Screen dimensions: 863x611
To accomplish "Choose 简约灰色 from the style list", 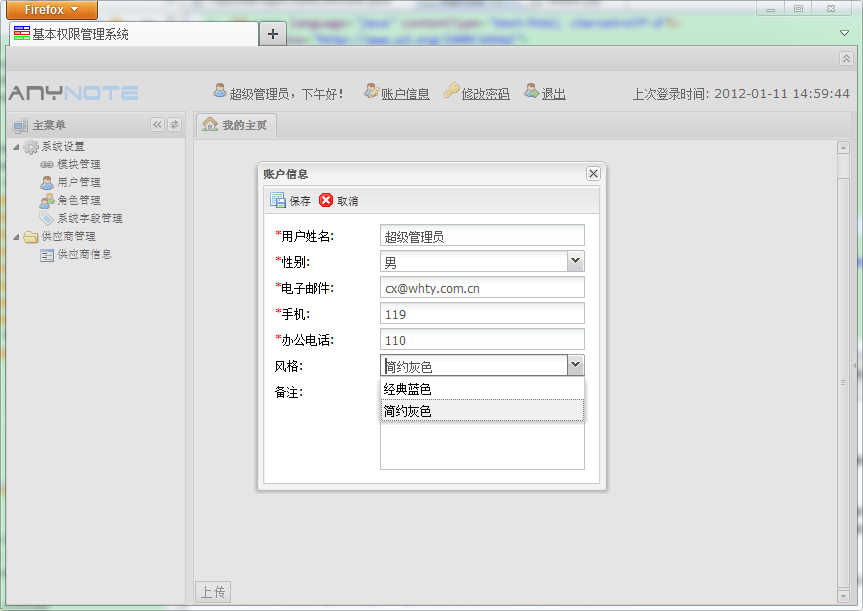I will point(482,411).
